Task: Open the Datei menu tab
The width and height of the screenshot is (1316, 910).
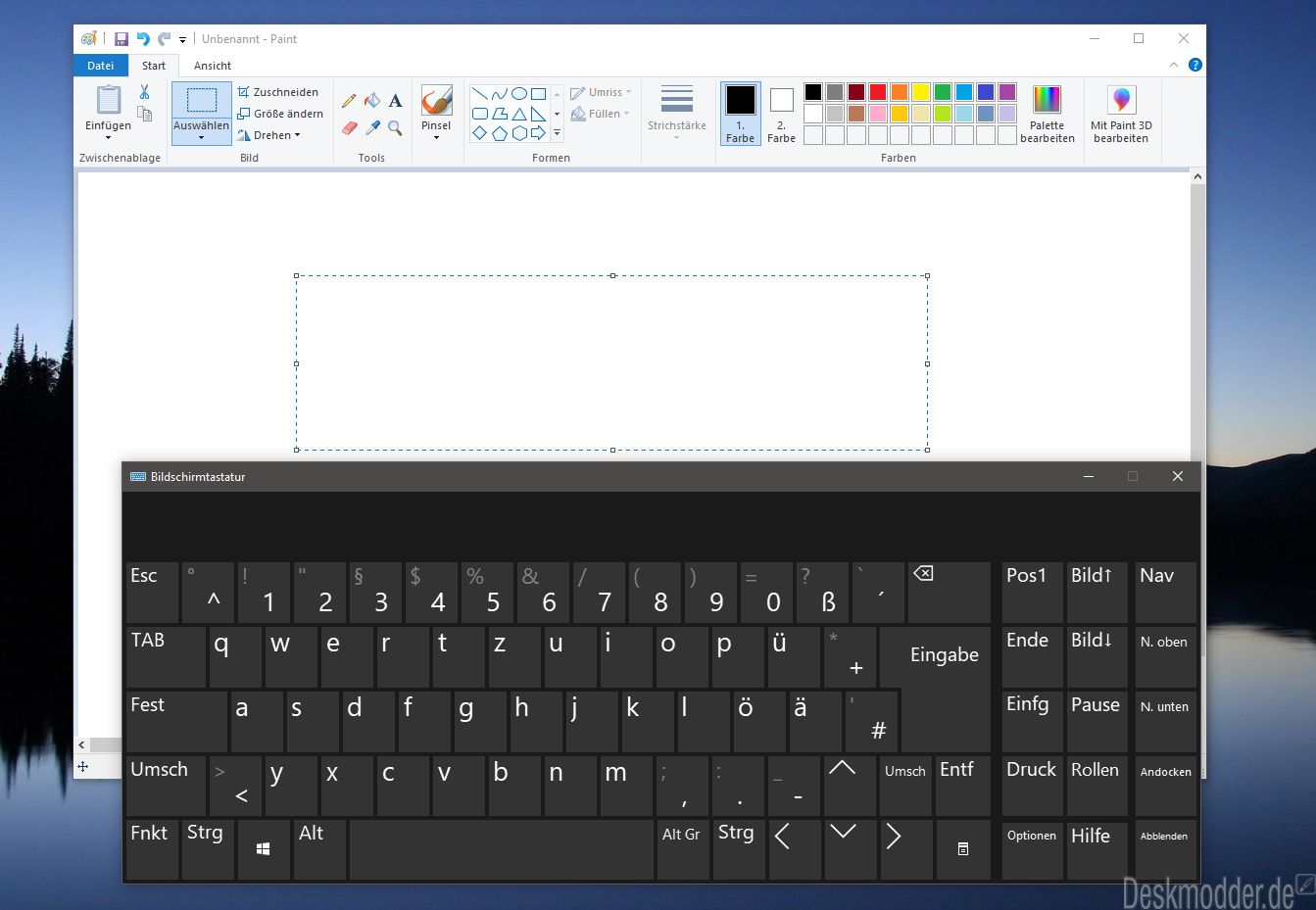Action: coord(101,66)
